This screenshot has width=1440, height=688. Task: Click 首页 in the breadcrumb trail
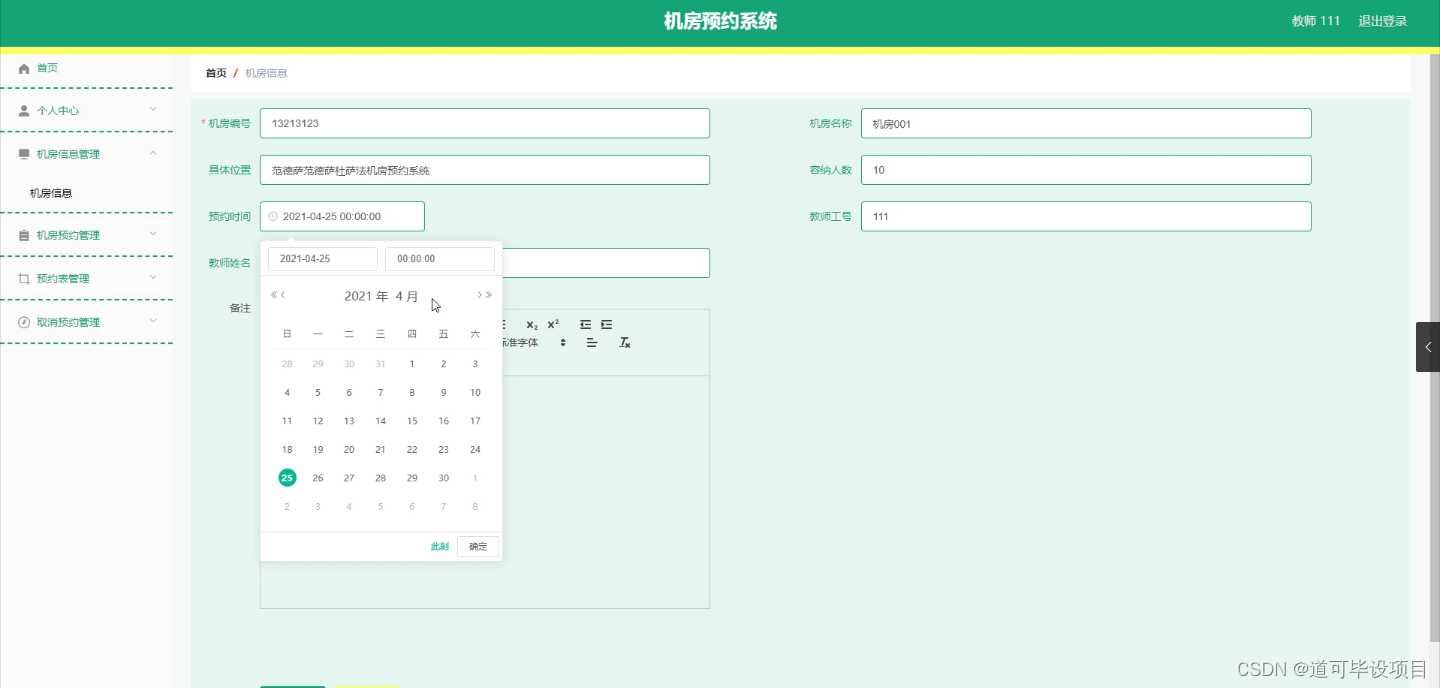pyautogui.click(x=216, y=73)
